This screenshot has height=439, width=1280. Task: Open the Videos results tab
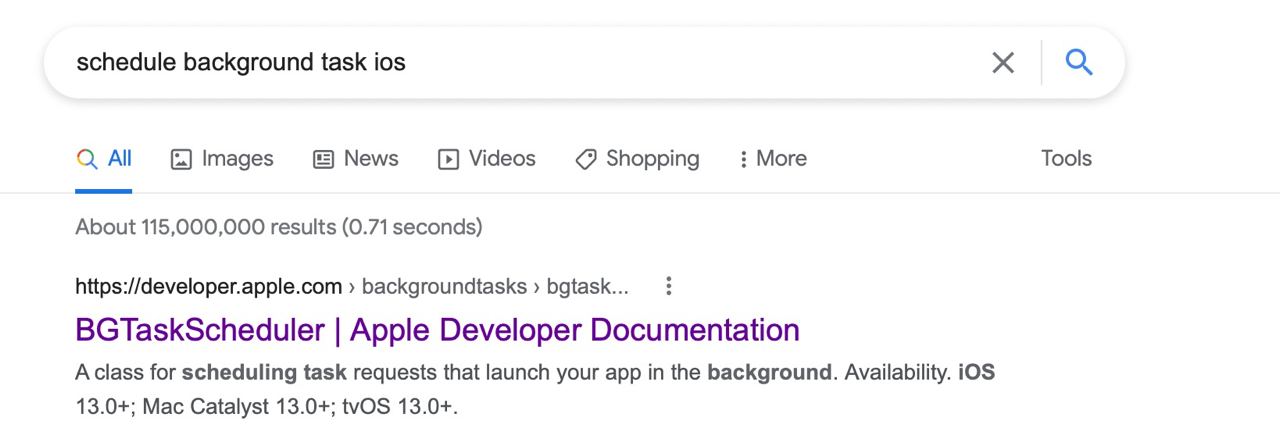(x=487, y=159)
